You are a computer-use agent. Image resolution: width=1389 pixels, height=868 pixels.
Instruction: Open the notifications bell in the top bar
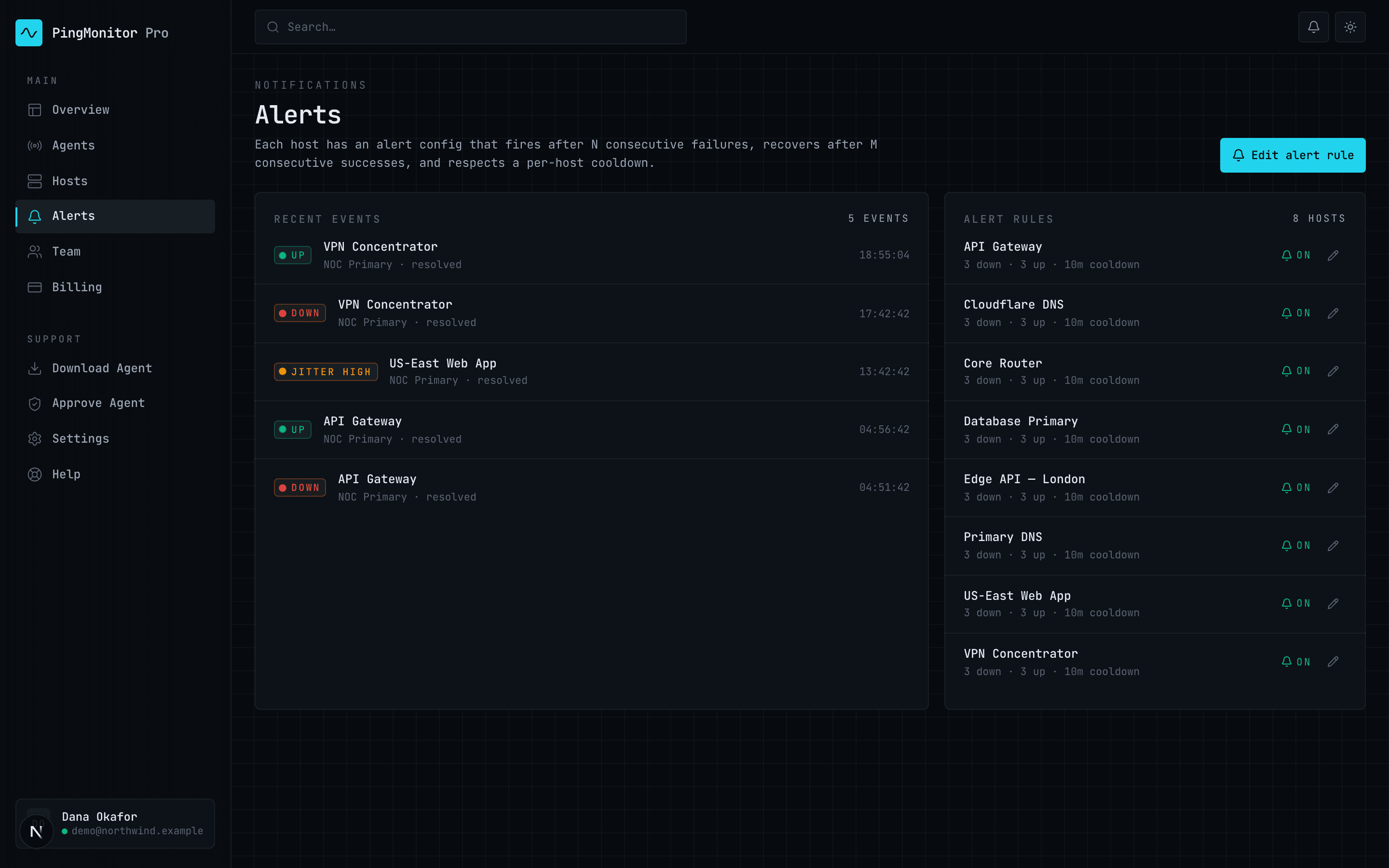point(1313,27)
